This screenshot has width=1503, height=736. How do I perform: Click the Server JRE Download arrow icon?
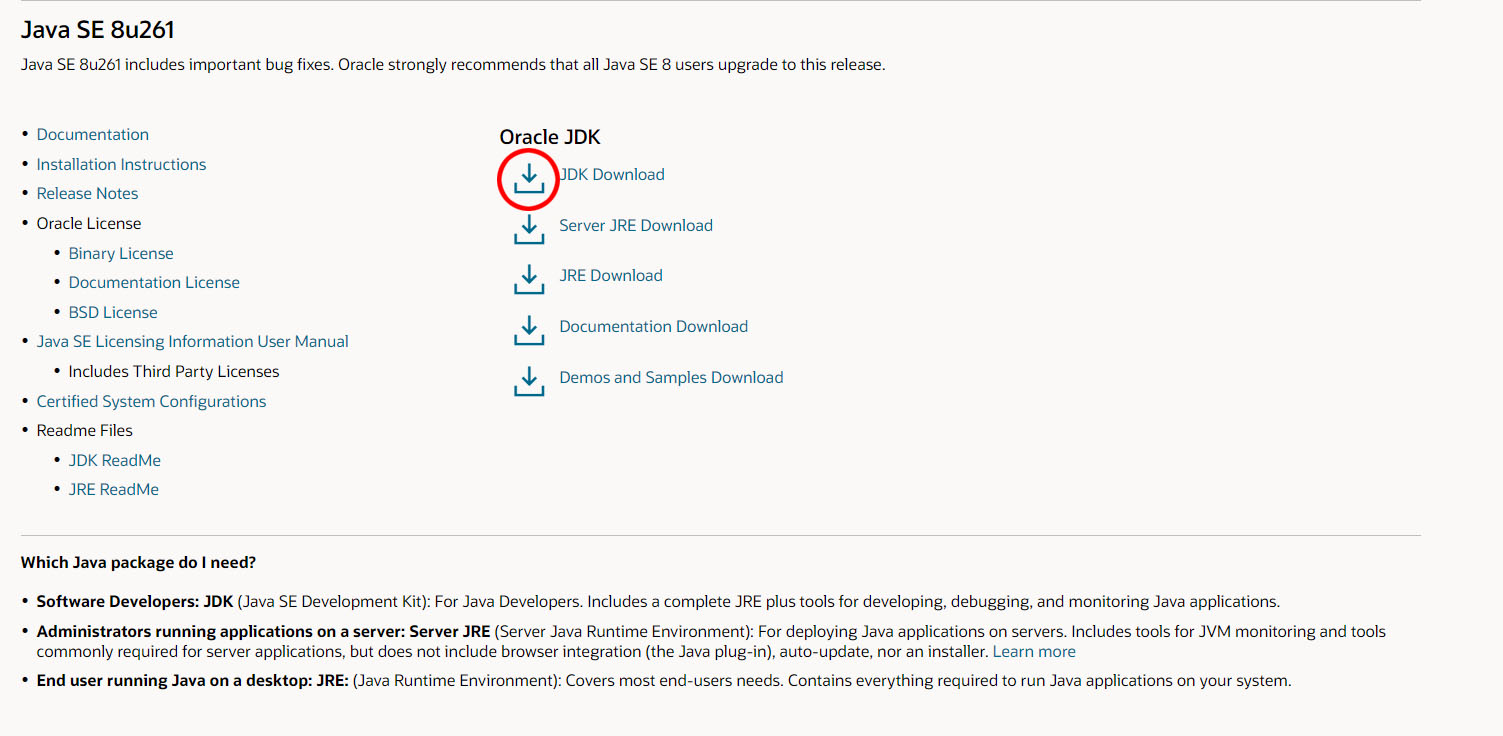[x=529, y=228]
